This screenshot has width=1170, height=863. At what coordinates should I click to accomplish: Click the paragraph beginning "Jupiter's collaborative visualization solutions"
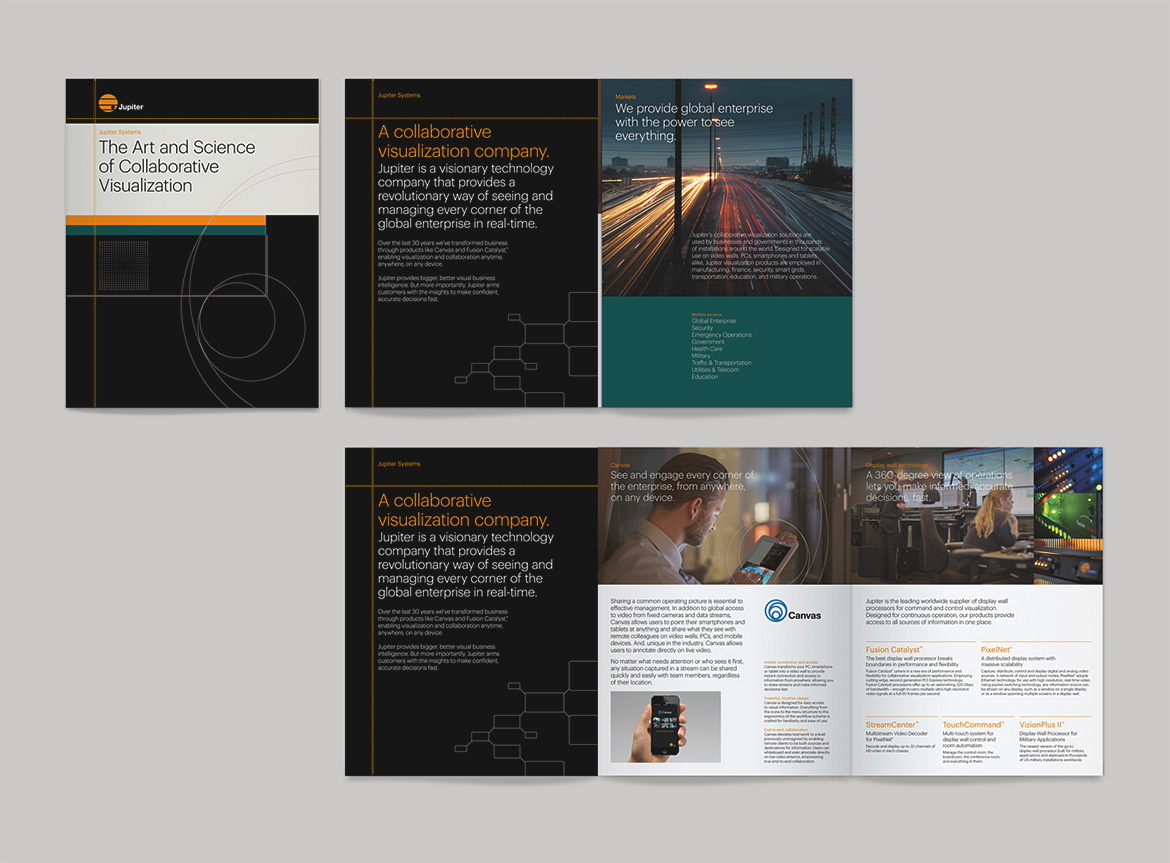coord(760,255)
